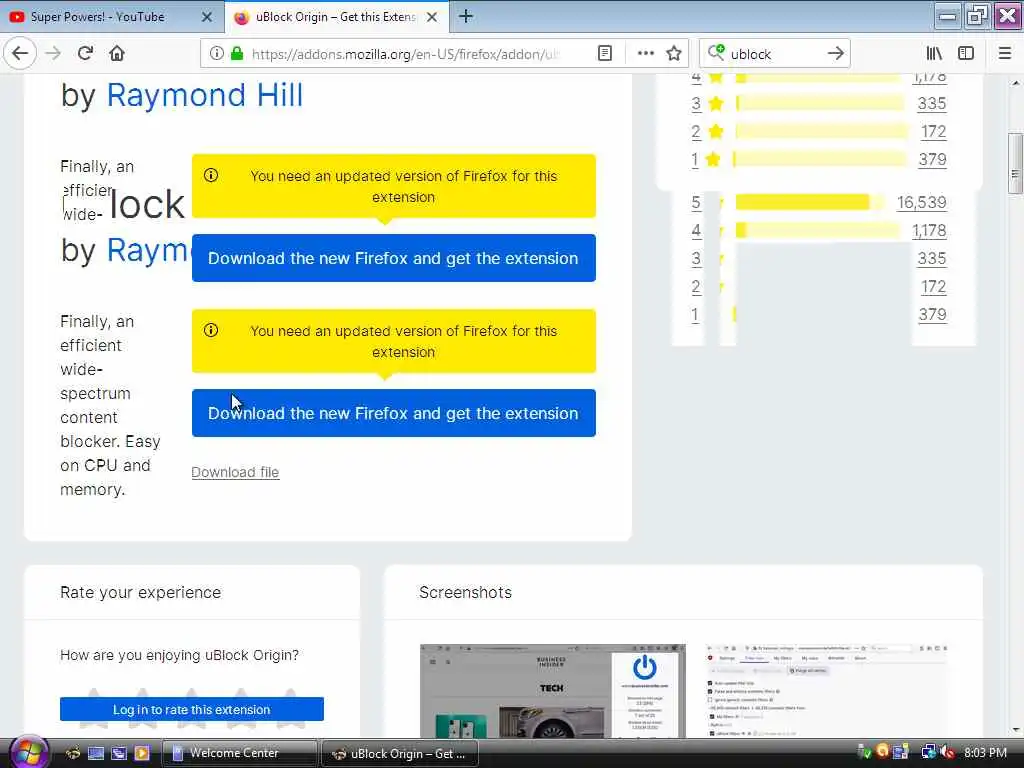Close the Super Powers YouTube tab
The height and width of the screenshot is (768, 1024).
coord(206,17)
